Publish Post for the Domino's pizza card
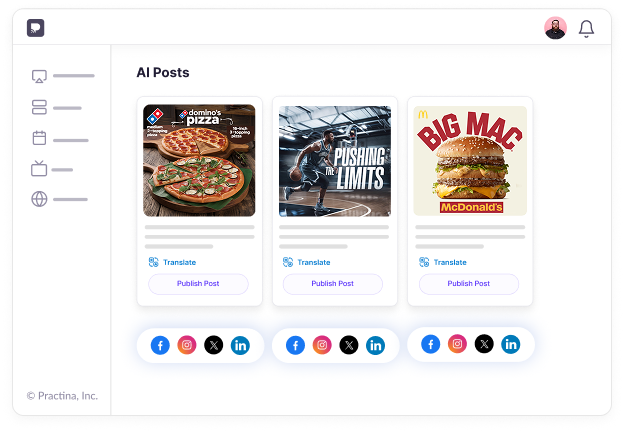 198,284
